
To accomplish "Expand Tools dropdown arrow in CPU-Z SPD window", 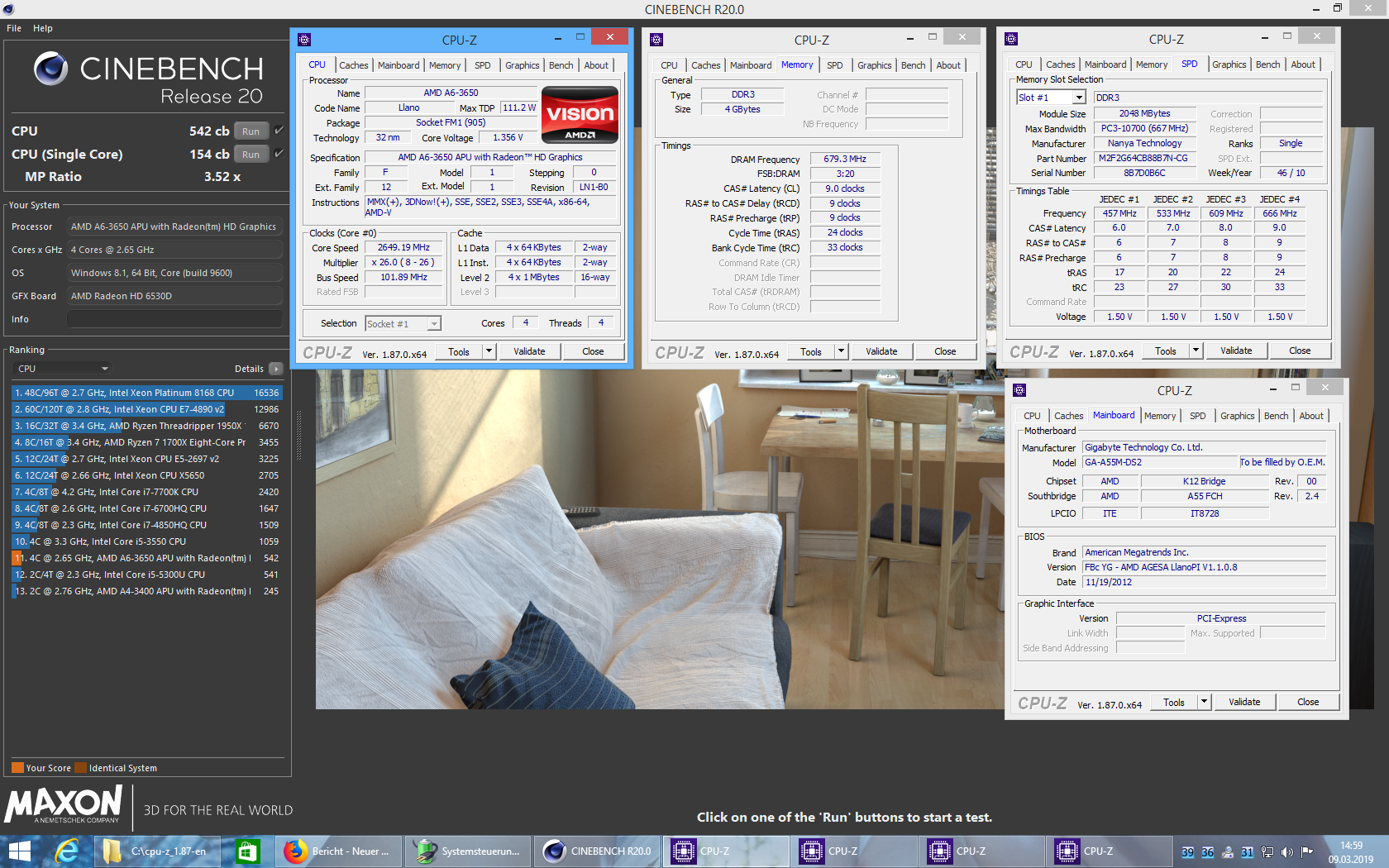I will [1195, 351].
